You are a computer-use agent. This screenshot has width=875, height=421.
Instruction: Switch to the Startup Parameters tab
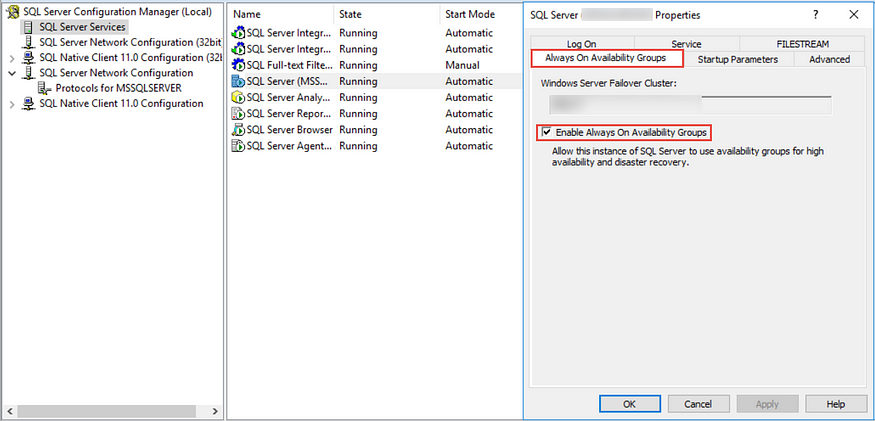[738, 59]
